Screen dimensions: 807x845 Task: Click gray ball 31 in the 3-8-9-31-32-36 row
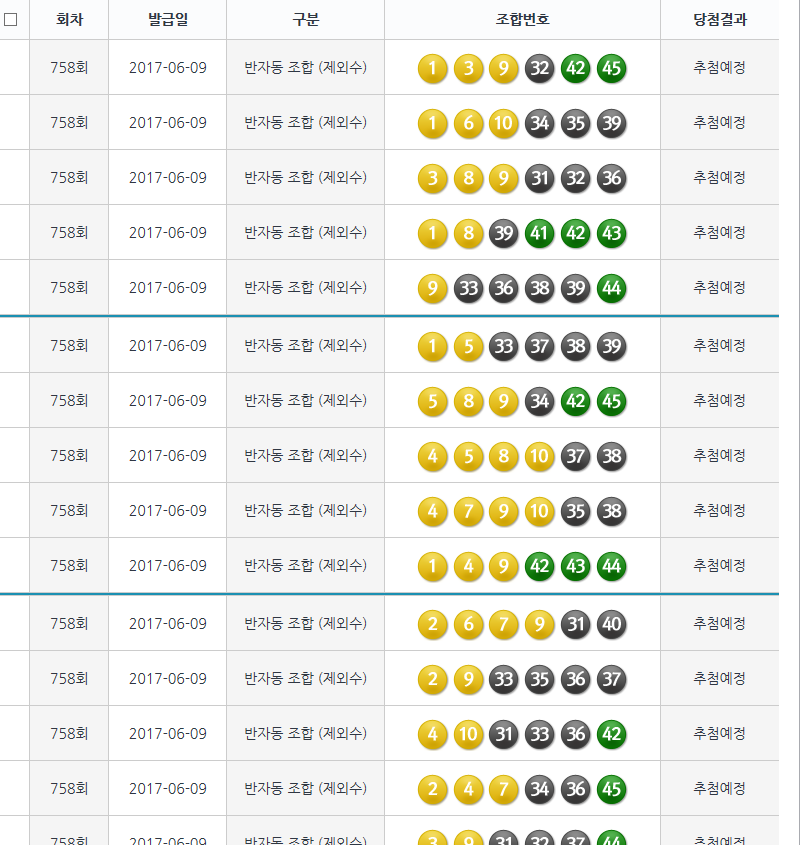(x=540, y=178)
